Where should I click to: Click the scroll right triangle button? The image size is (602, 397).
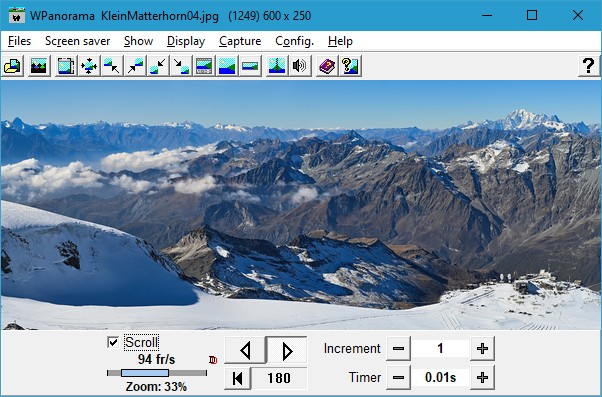click(x=287, y=350)
